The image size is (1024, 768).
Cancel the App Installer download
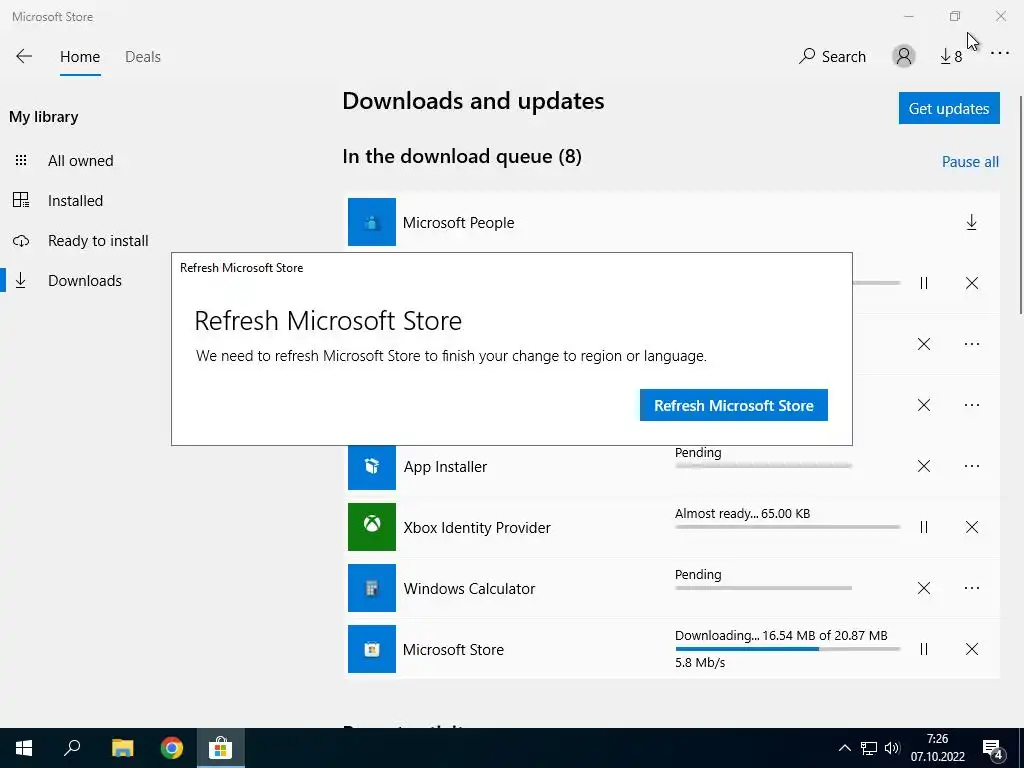tap(923, 466)
